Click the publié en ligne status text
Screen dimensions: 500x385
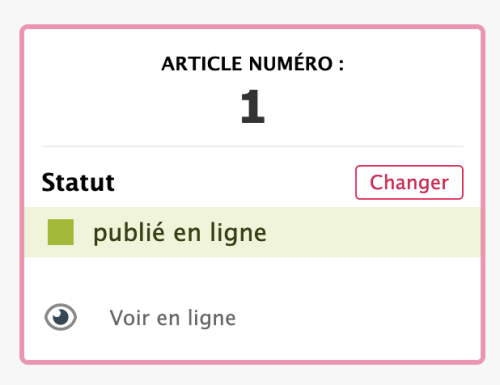click(180, 233)
